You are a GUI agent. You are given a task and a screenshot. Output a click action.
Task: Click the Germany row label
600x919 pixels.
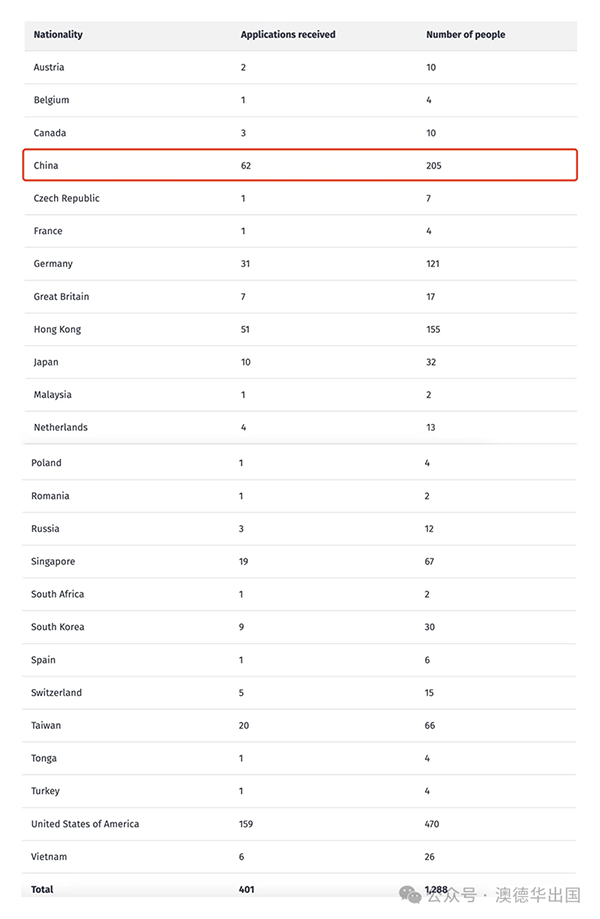pos(53,264)
